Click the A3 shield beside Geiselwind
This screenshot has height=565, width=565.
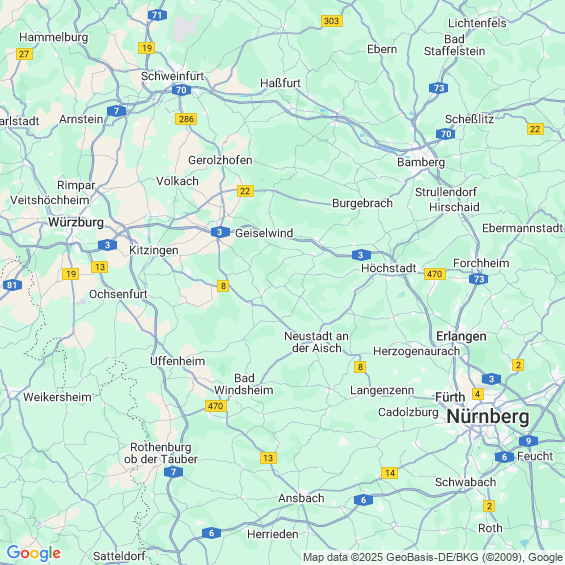pyautogui.click(x=220, y=232)
